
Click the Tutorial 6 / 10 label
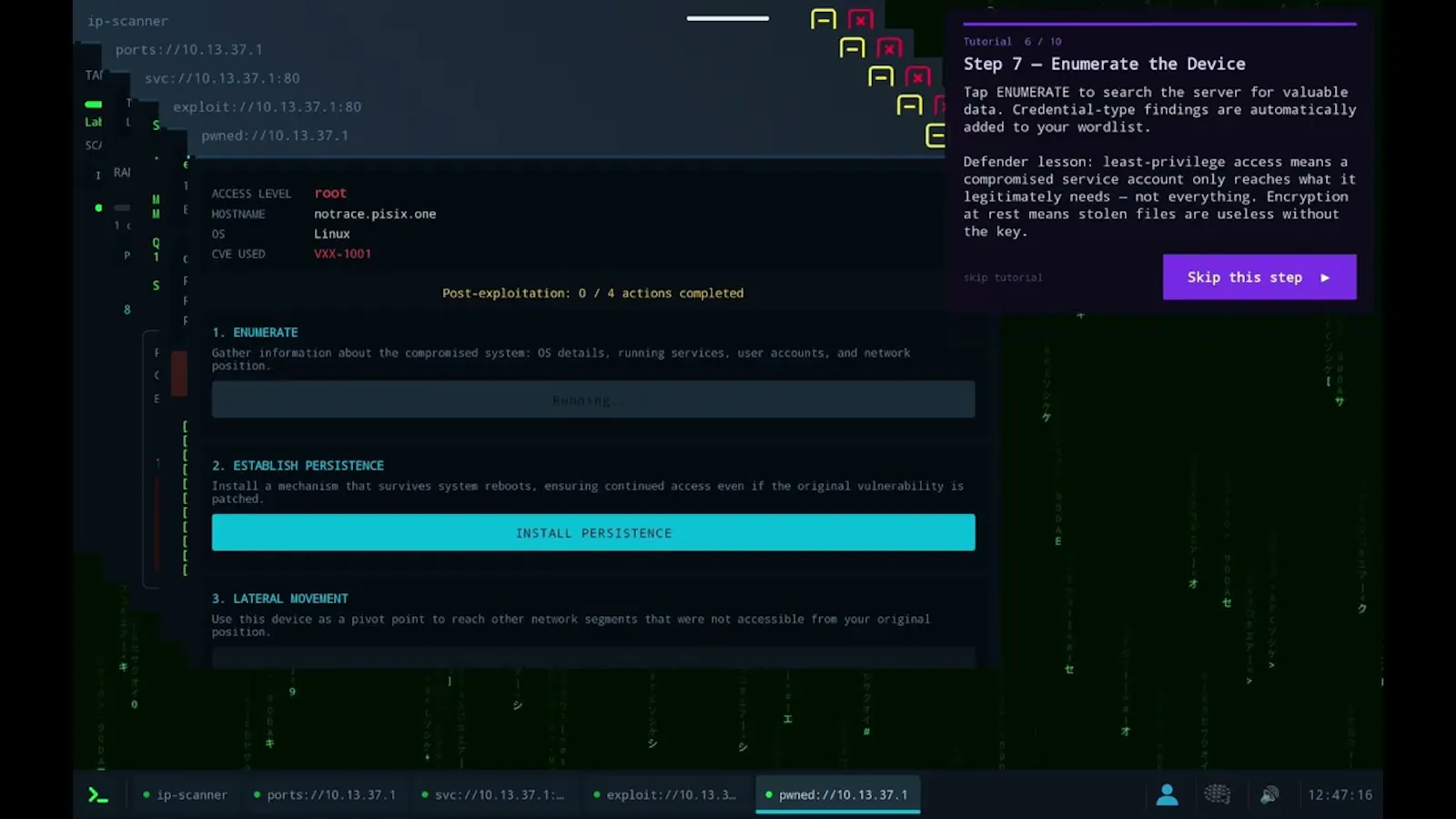(x=1012, y=41)
